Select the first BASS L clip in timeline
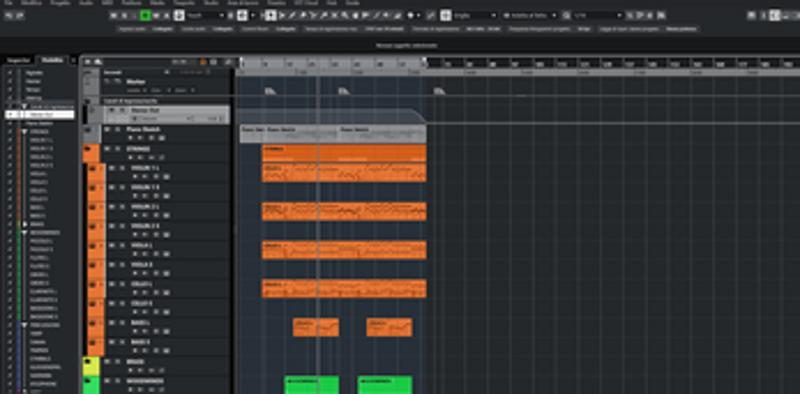Image resolution: width=800 pixels, height=394 pixels. click(315, 327)
